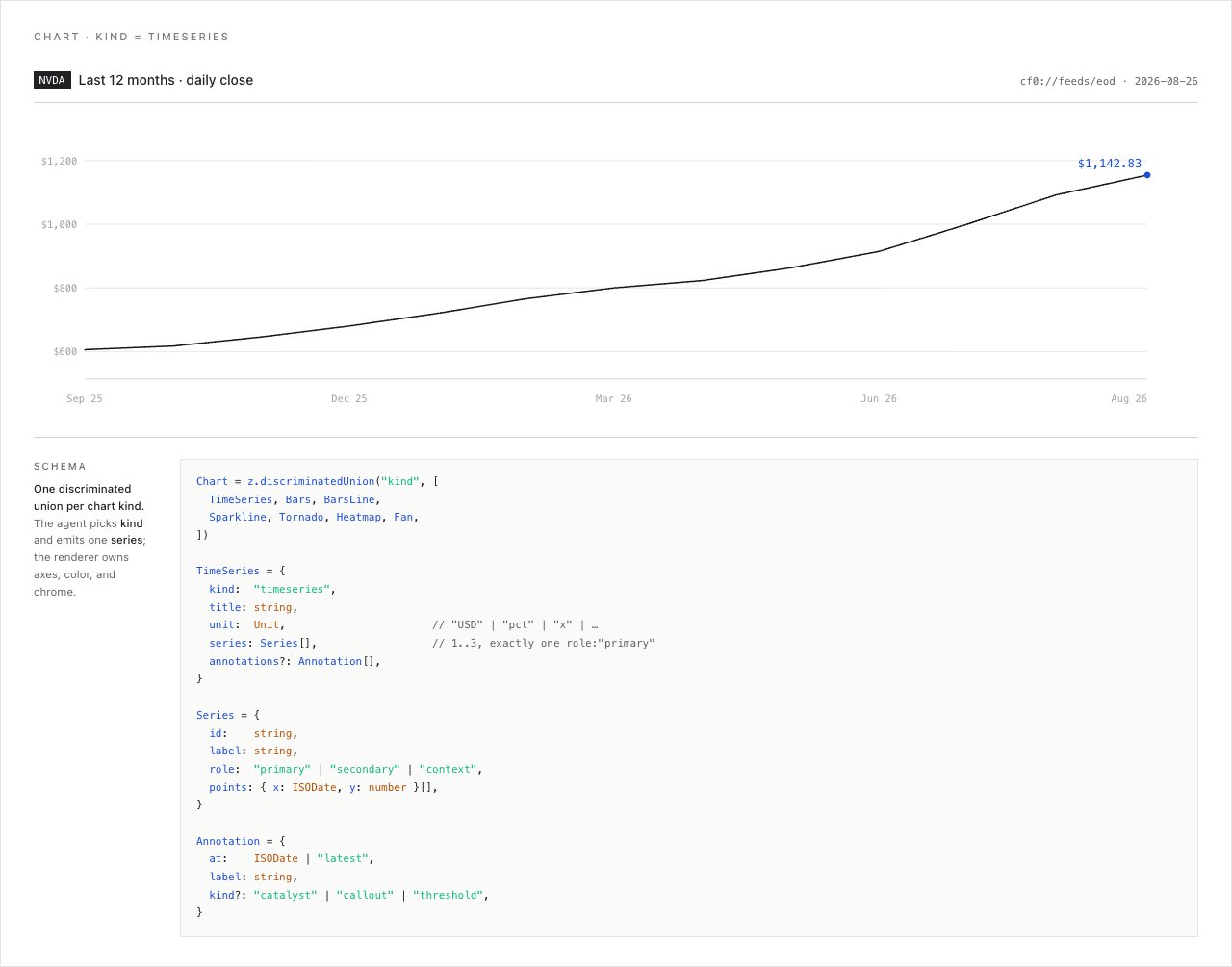Click the 'Sparkline' kind in the code
Viewport: 1232px width, 967px height.
point(238,517)
